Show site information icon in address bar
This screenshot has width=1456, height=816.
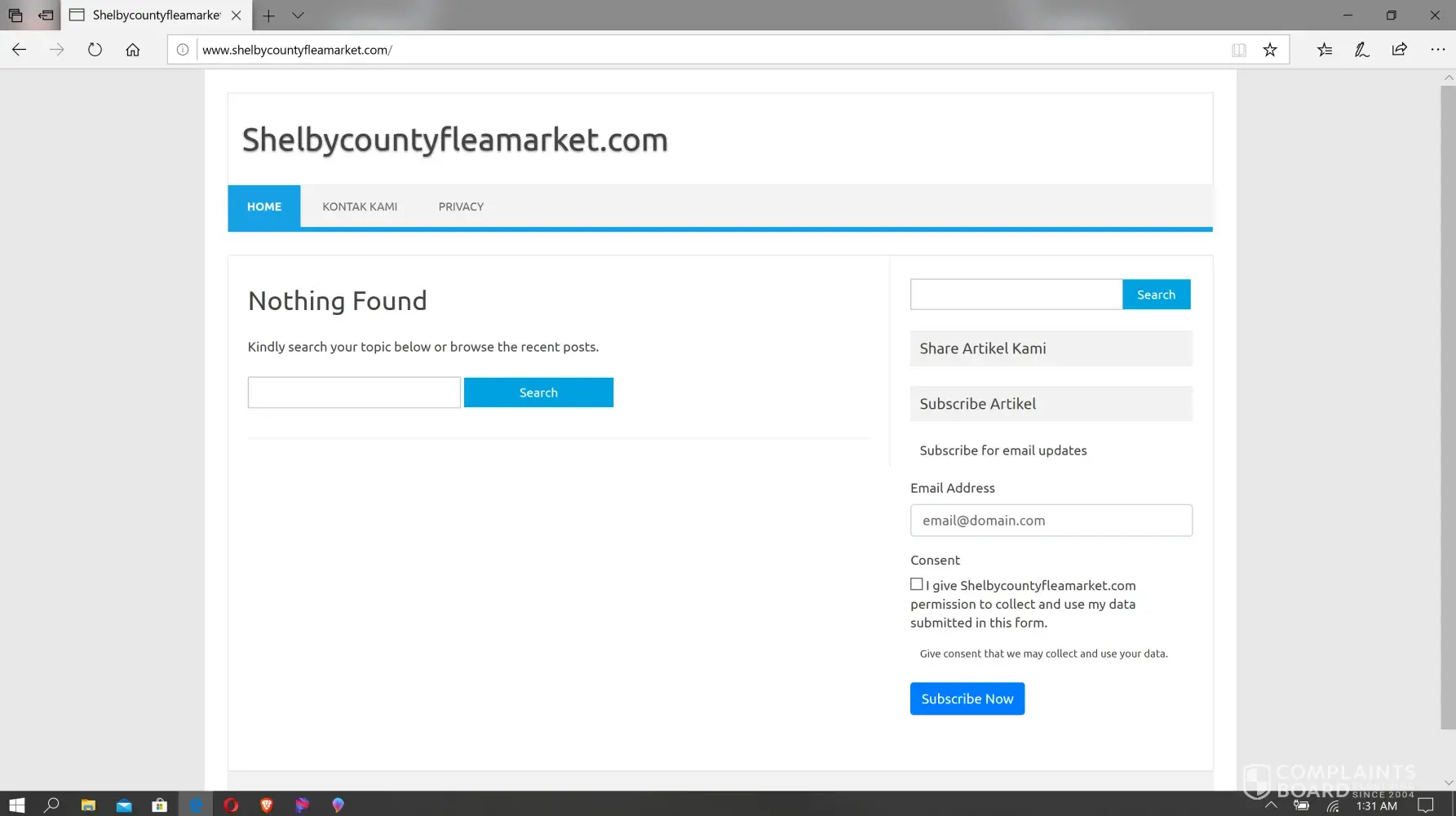point(183,50)
